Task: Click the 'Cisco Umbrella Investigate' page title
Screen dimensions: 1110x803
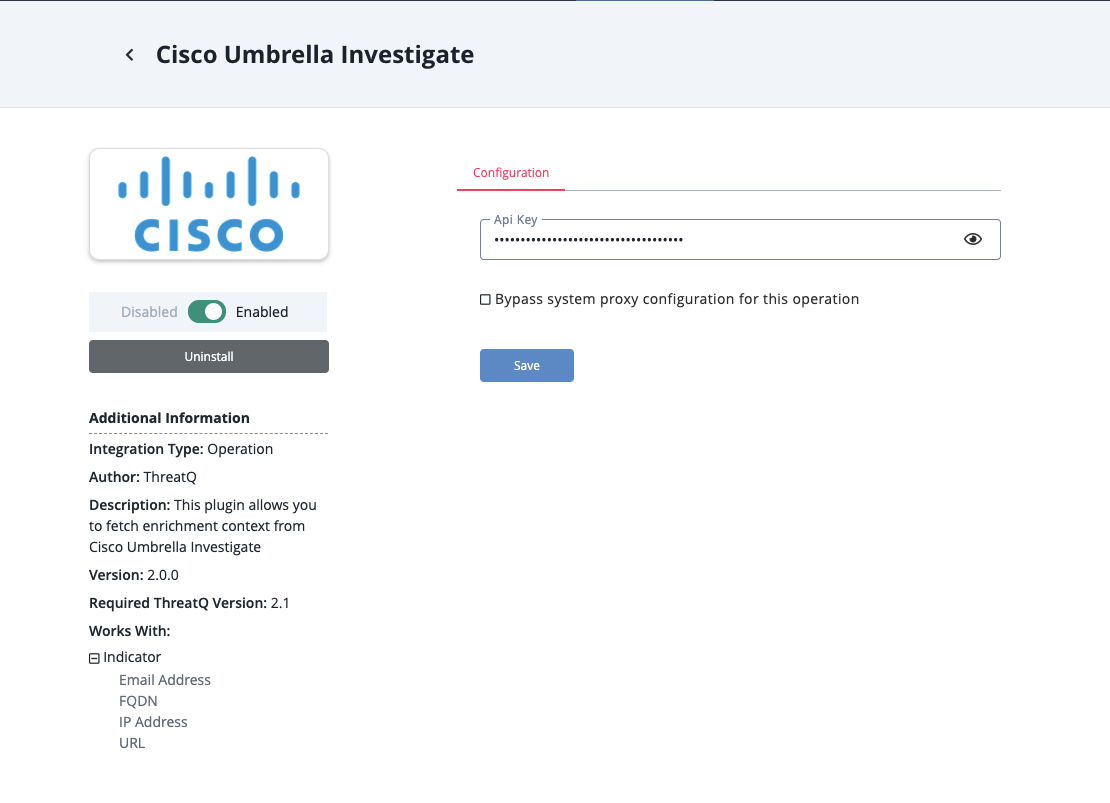Action: pos(315,55)
